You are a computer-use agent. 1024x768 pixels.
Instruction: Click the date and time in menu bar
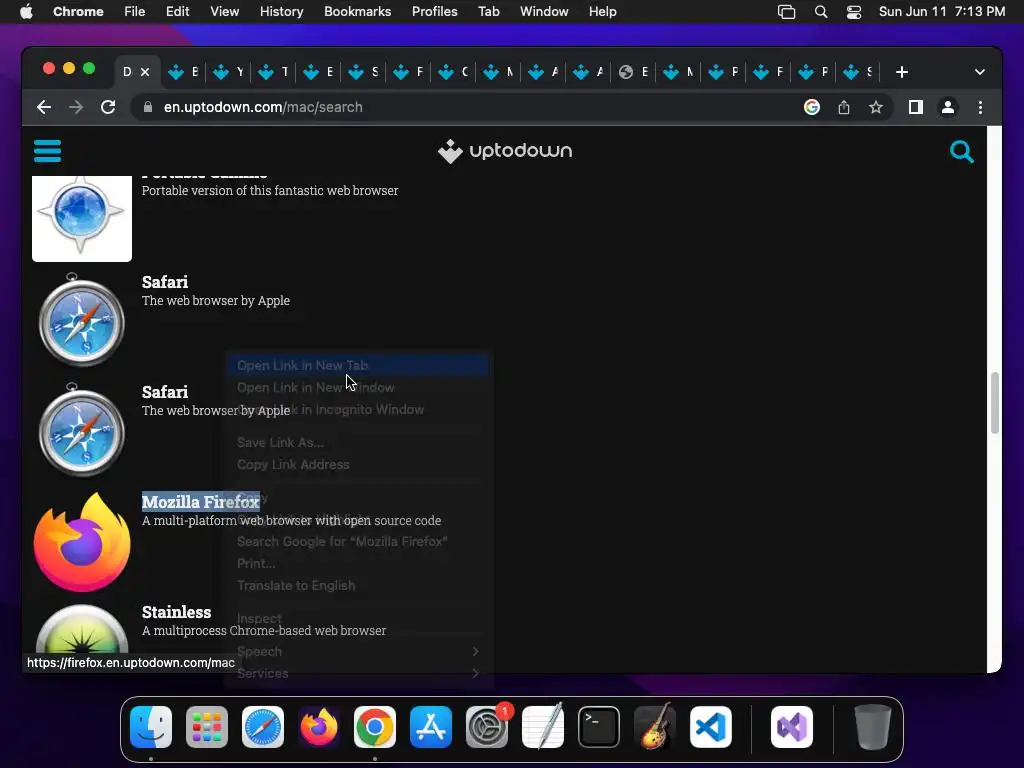[942, 11]
